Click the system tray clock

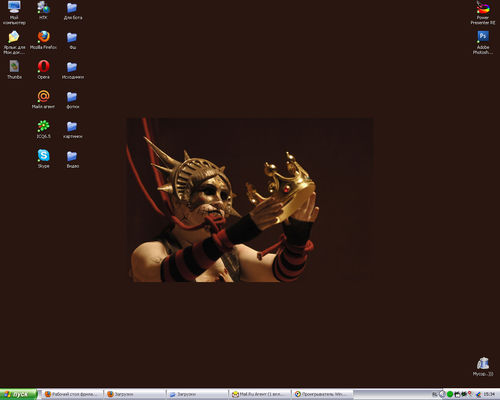pos(489,394)
